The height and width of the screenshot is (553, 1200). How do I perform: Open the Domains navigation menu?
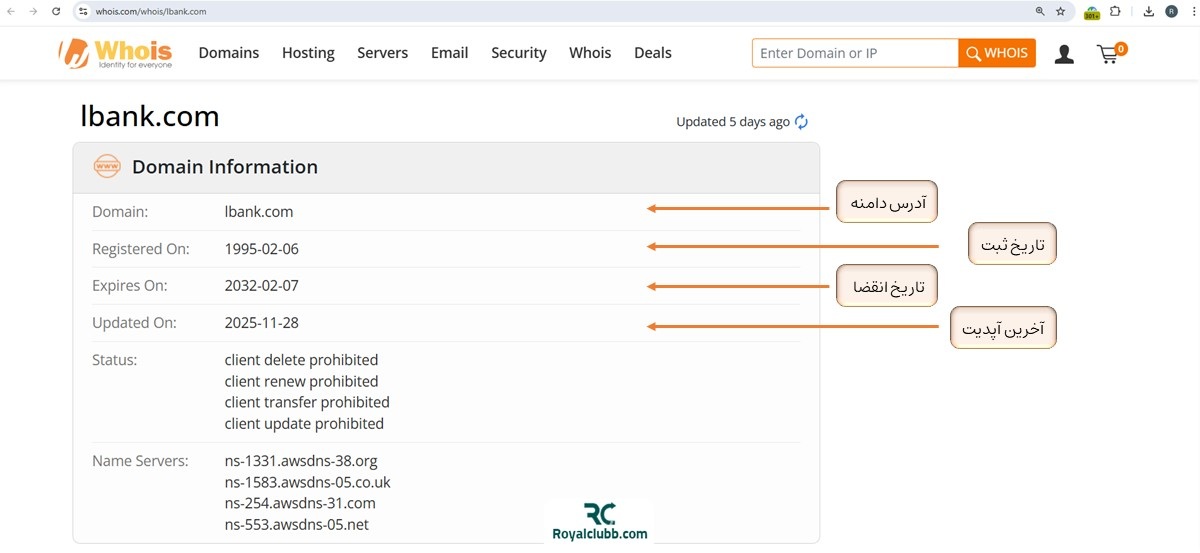228,53
